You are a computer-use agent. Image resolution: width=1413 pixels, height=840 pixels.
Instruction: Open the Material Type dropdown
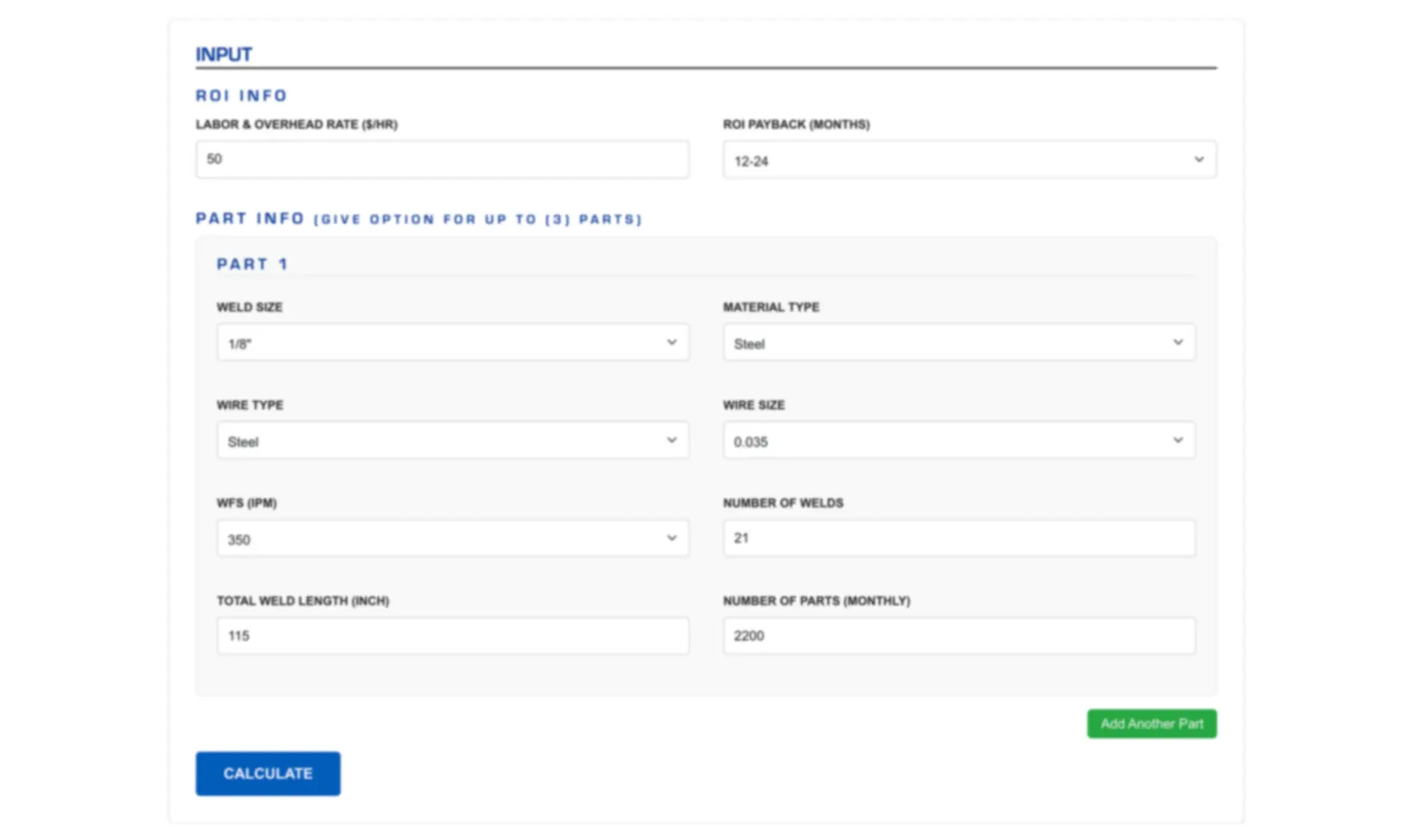959,343
